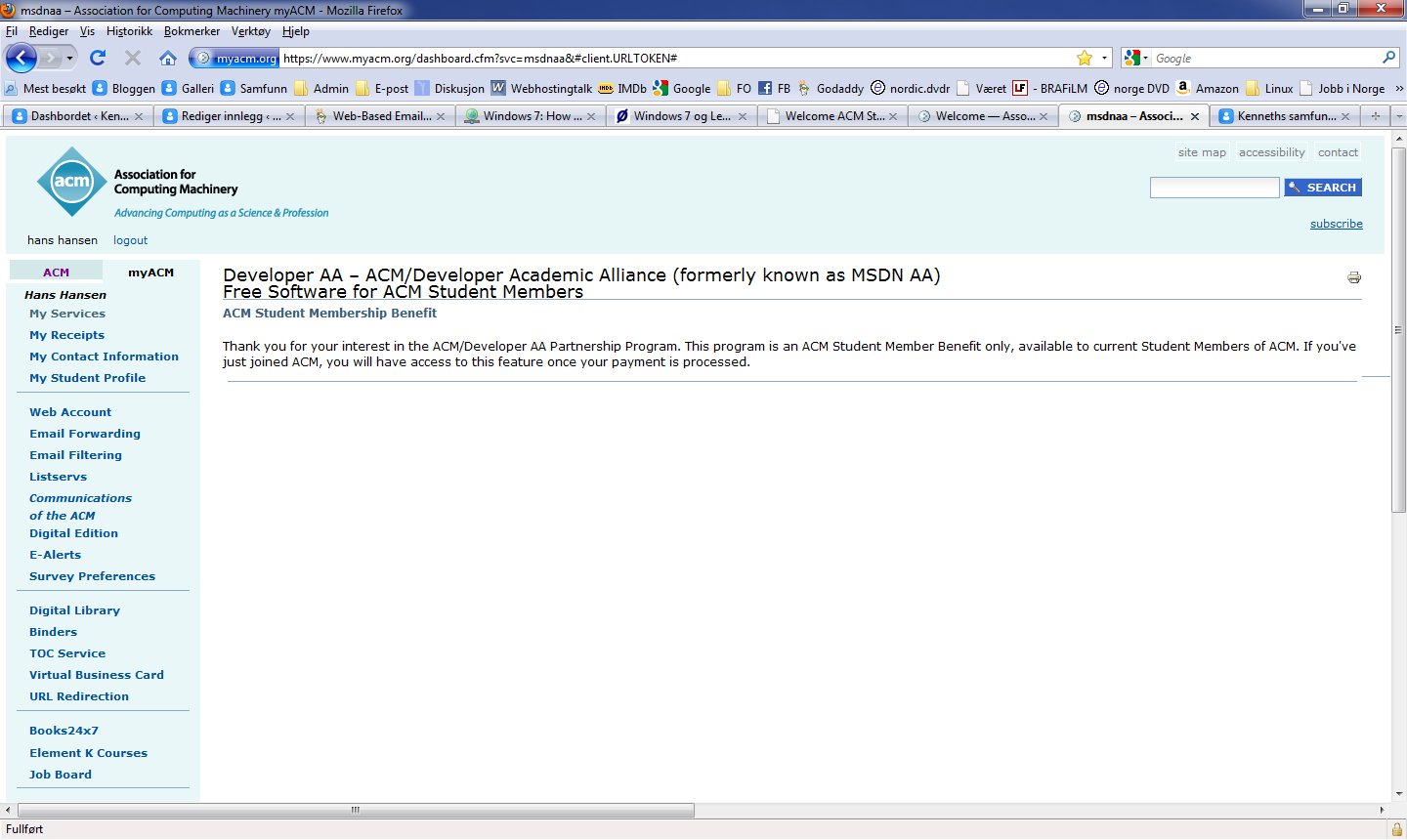Image resolution: width=1407 pixels, height=840 pixels.
Task: Open the Google bookmark in bookmarks bar
Action: [682, 88]
